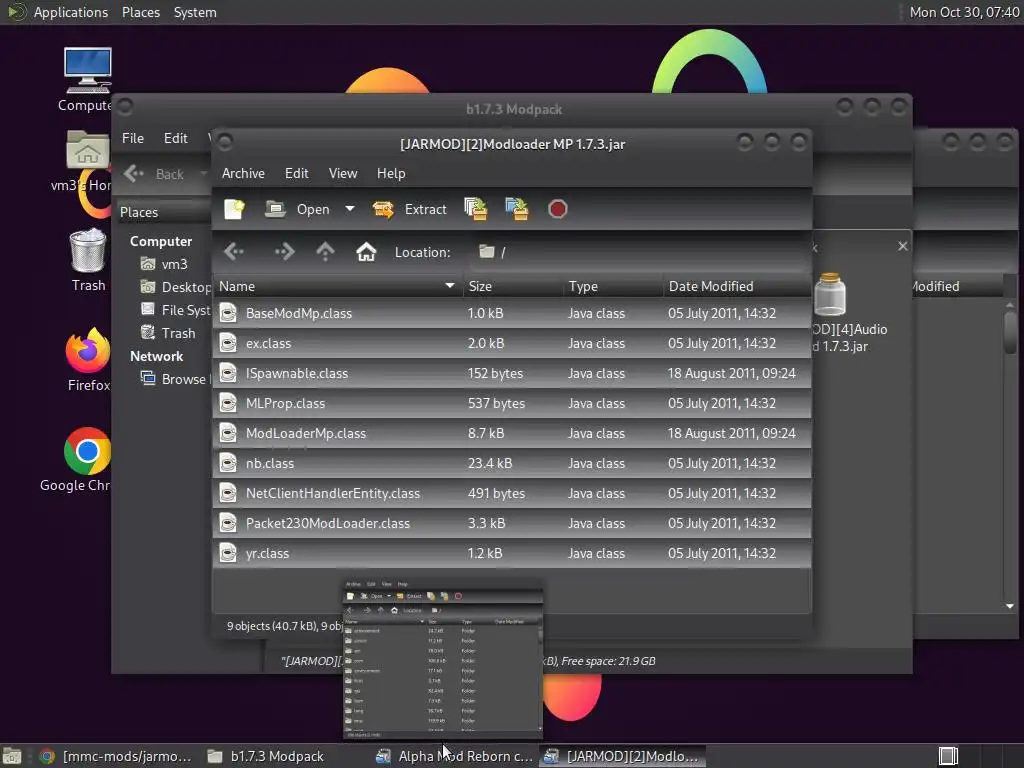Open File menu in b1.7.3 Modpack window

pos(133,138)
